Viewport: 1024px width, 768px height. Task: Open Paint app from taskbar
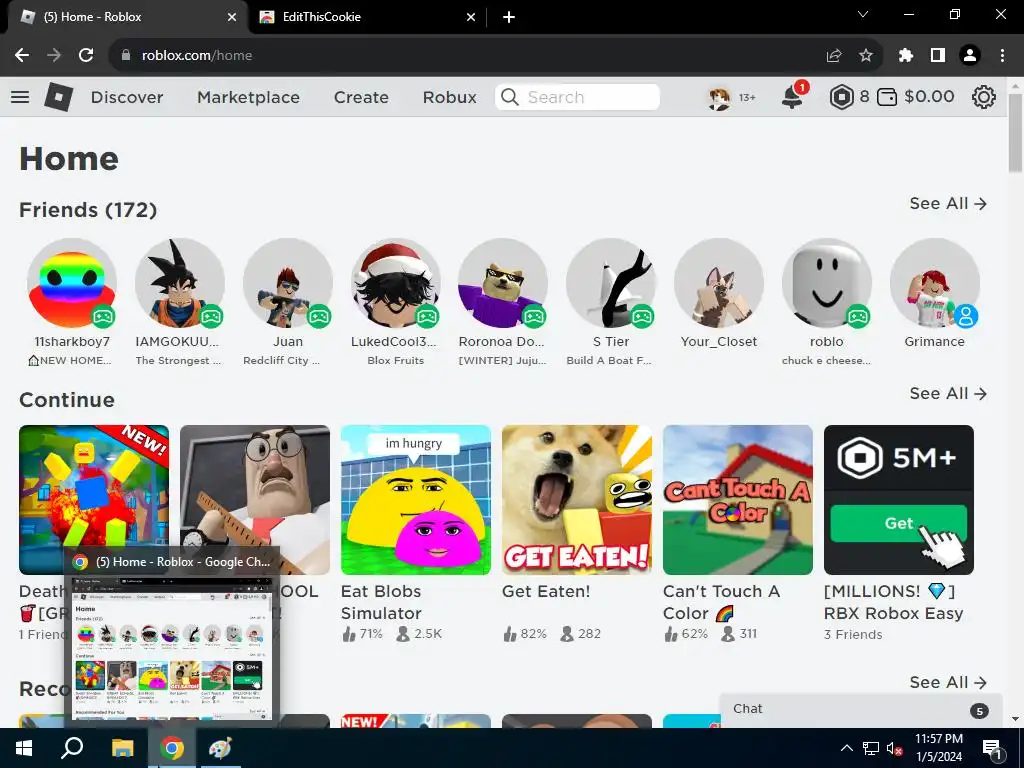[x=220, y=748]
